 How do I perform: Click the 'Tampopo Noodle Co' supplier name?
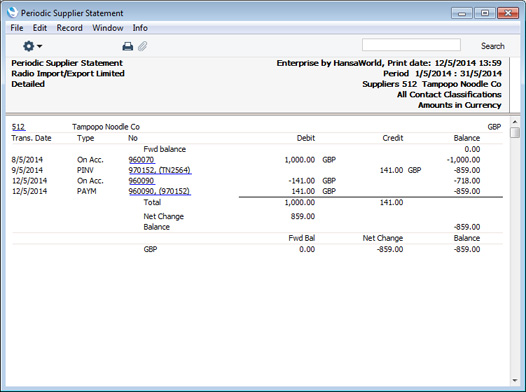tap(106, 127)
